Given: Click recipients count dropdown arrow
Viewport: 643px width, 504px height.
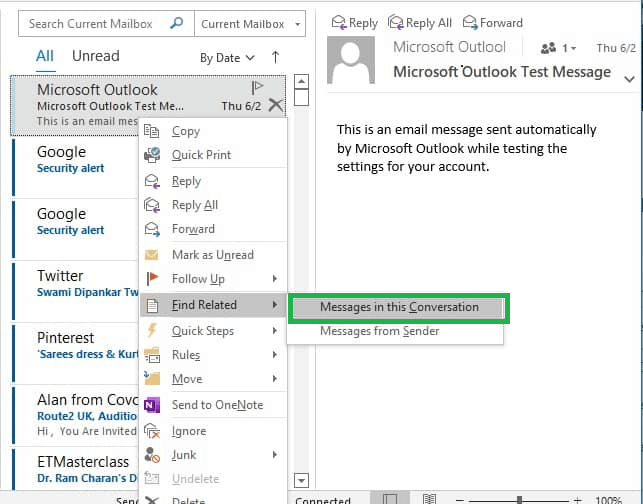Looking at the screenshot, I should pyautogui.click(x=574, y=48).
